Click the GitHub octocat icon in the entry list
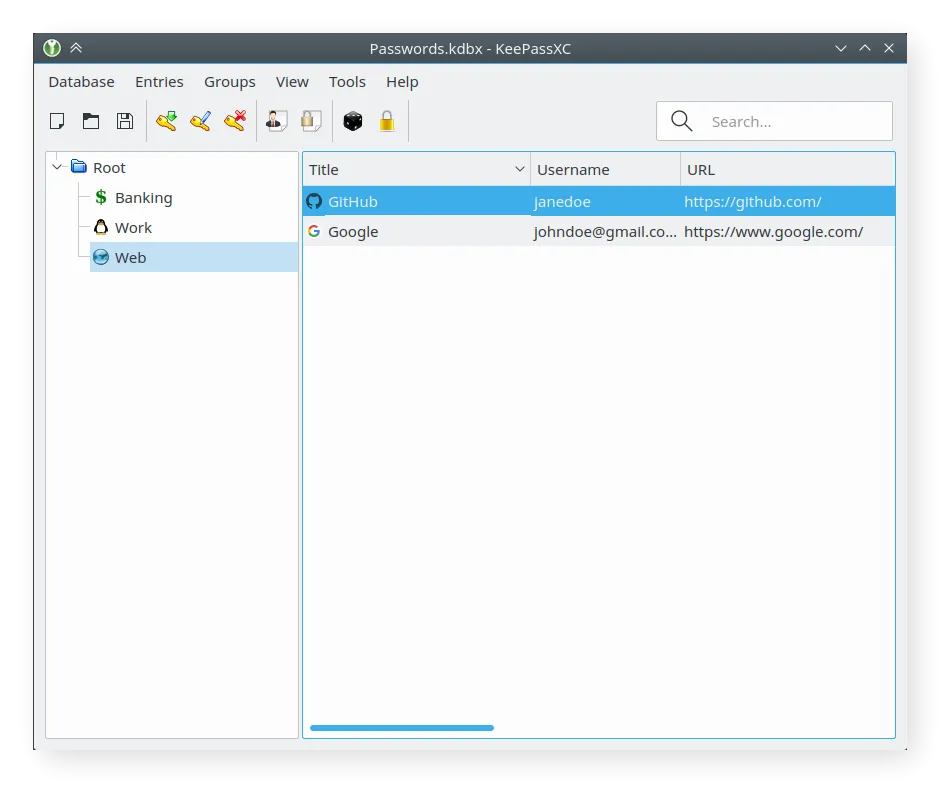Screen dimensions: 949x792 coord(314,201)
